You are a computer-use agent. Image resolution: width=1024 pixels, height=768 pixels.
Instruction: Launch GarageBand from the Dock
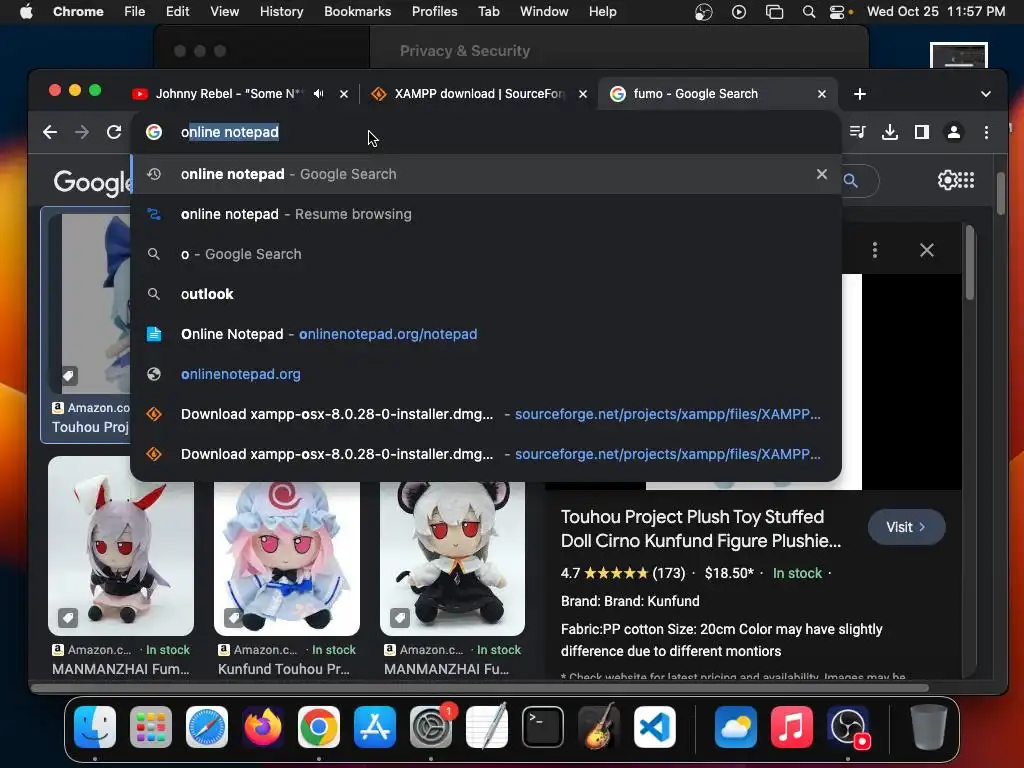(599, 727)
